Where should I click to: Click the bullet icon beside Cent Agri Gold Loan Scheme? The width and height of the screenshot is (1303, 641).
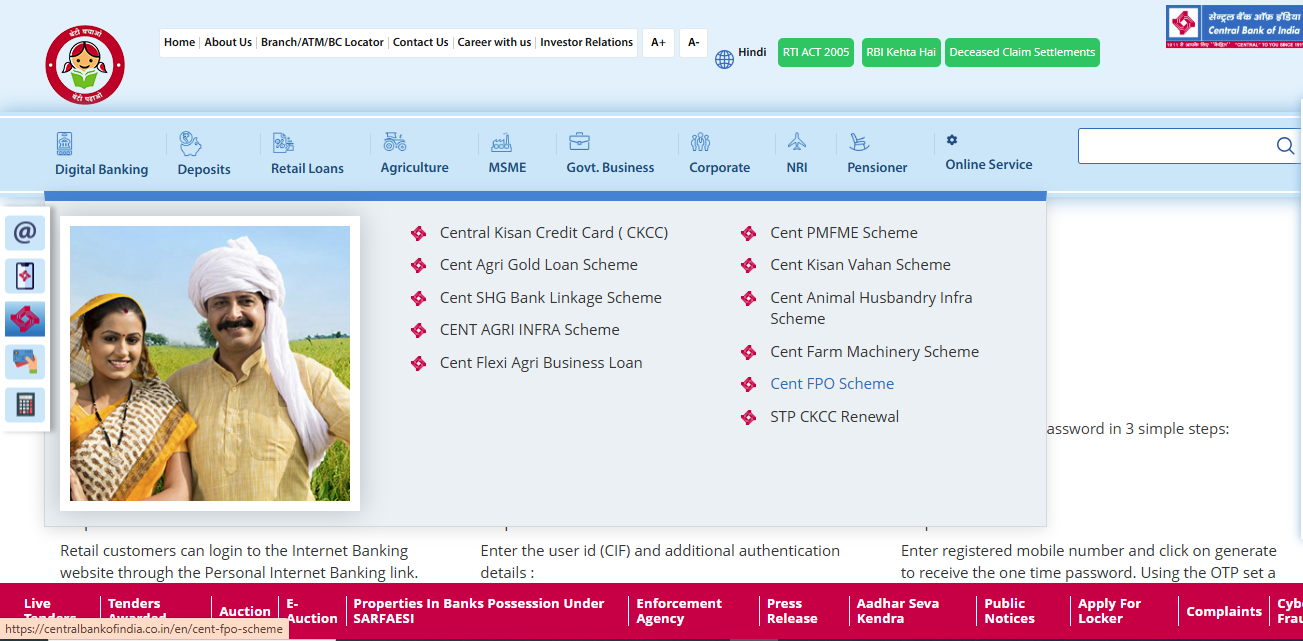pyautogui.click(x=418, y=266)
